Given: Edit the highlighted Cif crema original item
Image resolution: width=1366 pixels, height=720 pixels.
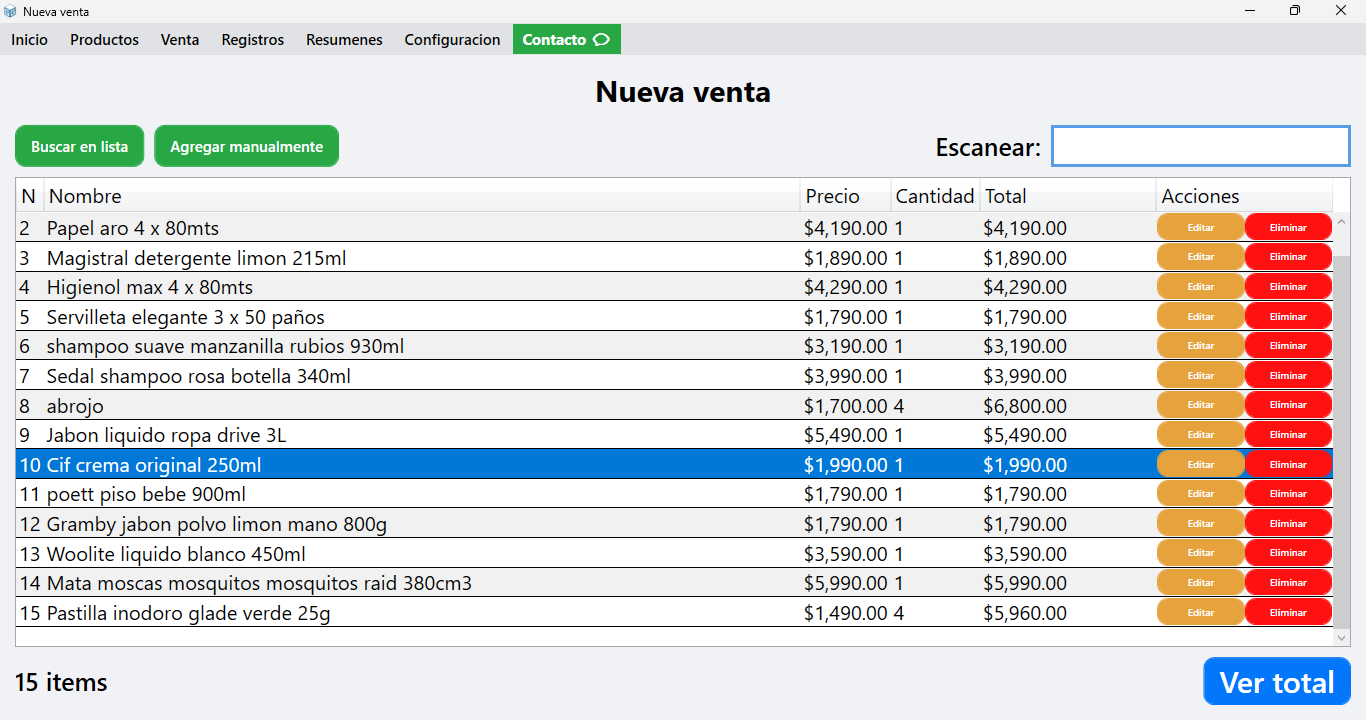Looking at the screenshot, I should [1200, 464].
